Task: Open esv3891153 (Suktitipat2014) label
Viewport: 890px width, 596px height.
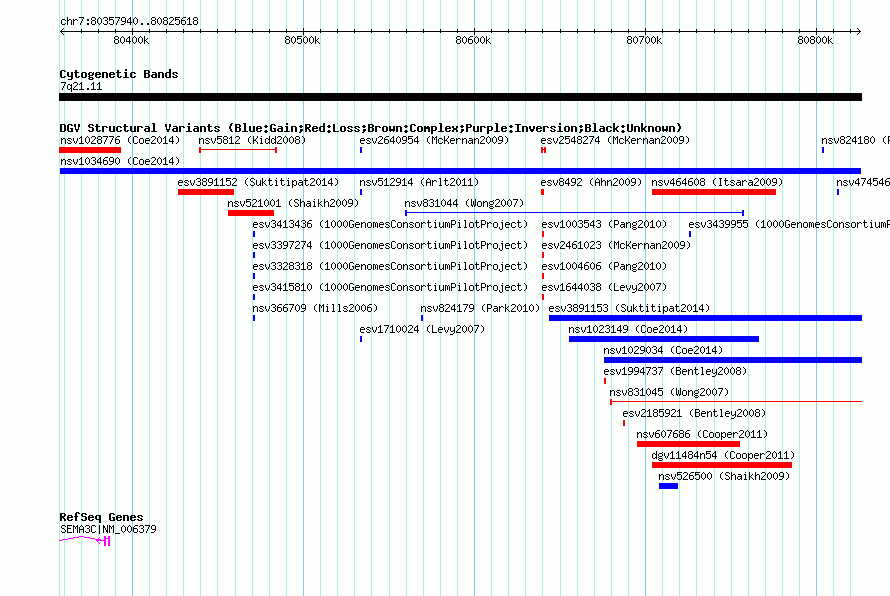Action: tap(629, 308)
